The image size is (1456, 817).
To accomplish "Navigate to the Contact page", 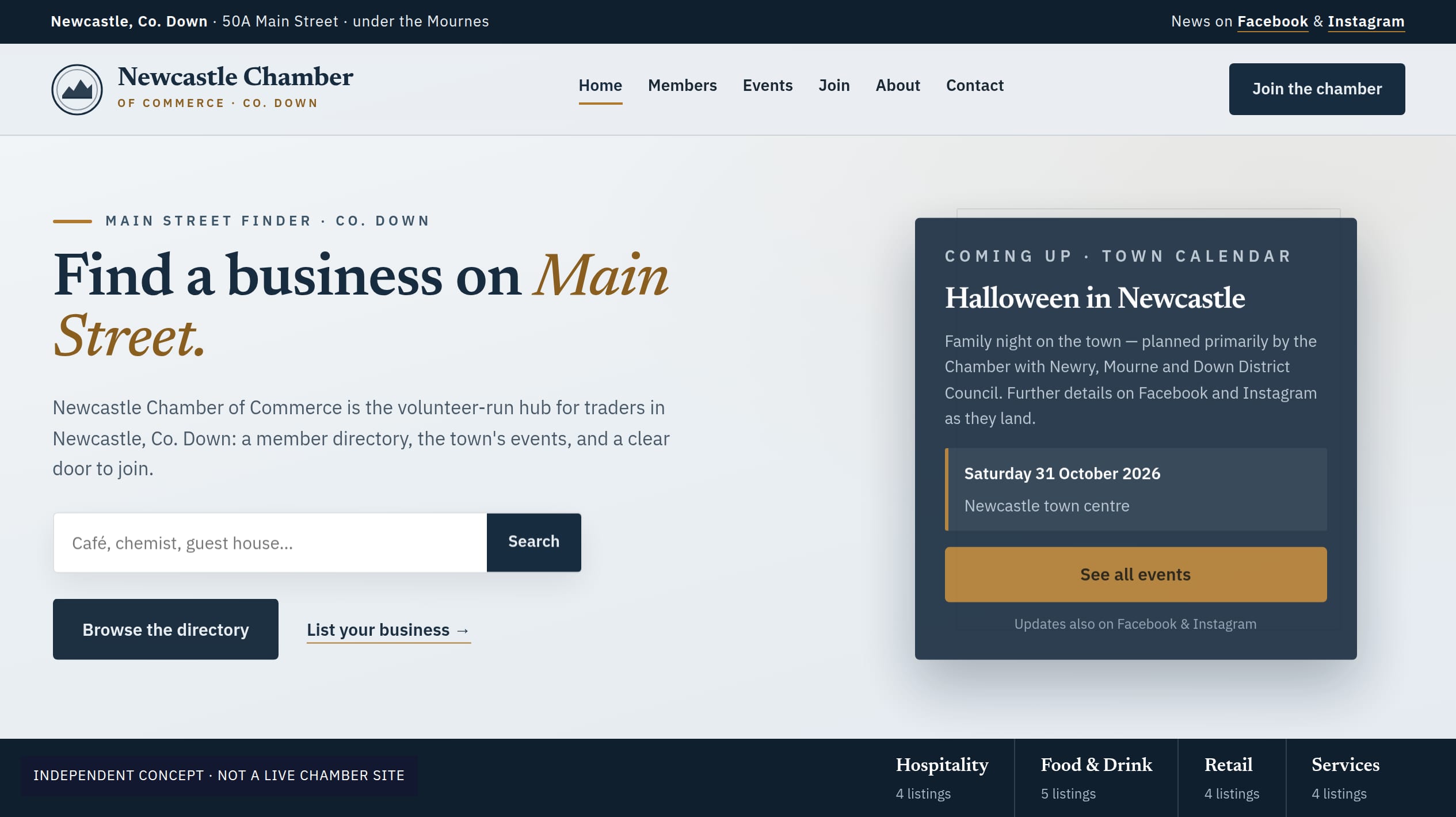I will tap(975, 86).
